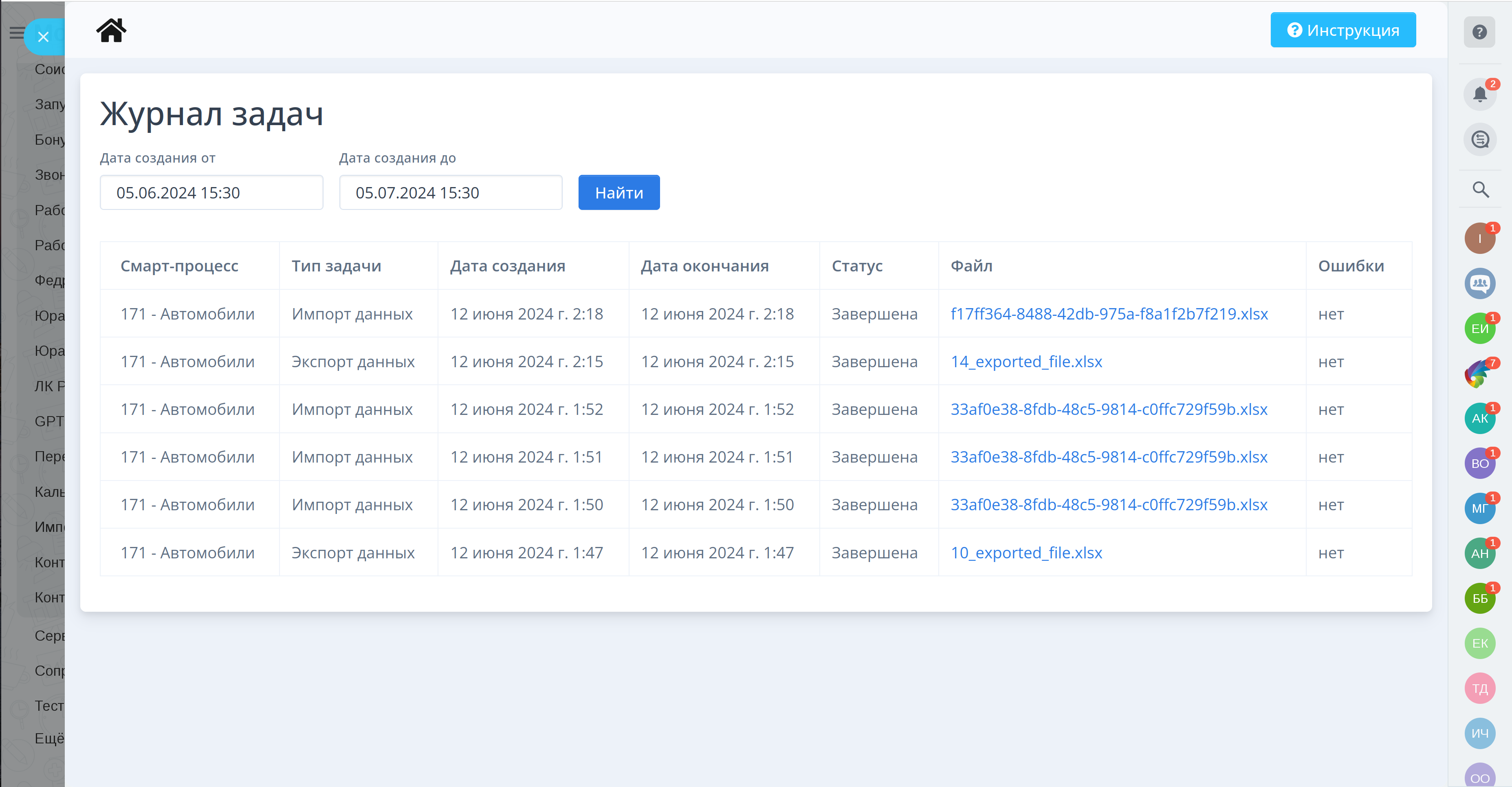Open the help question mark icon

(x=1479, y=32)
